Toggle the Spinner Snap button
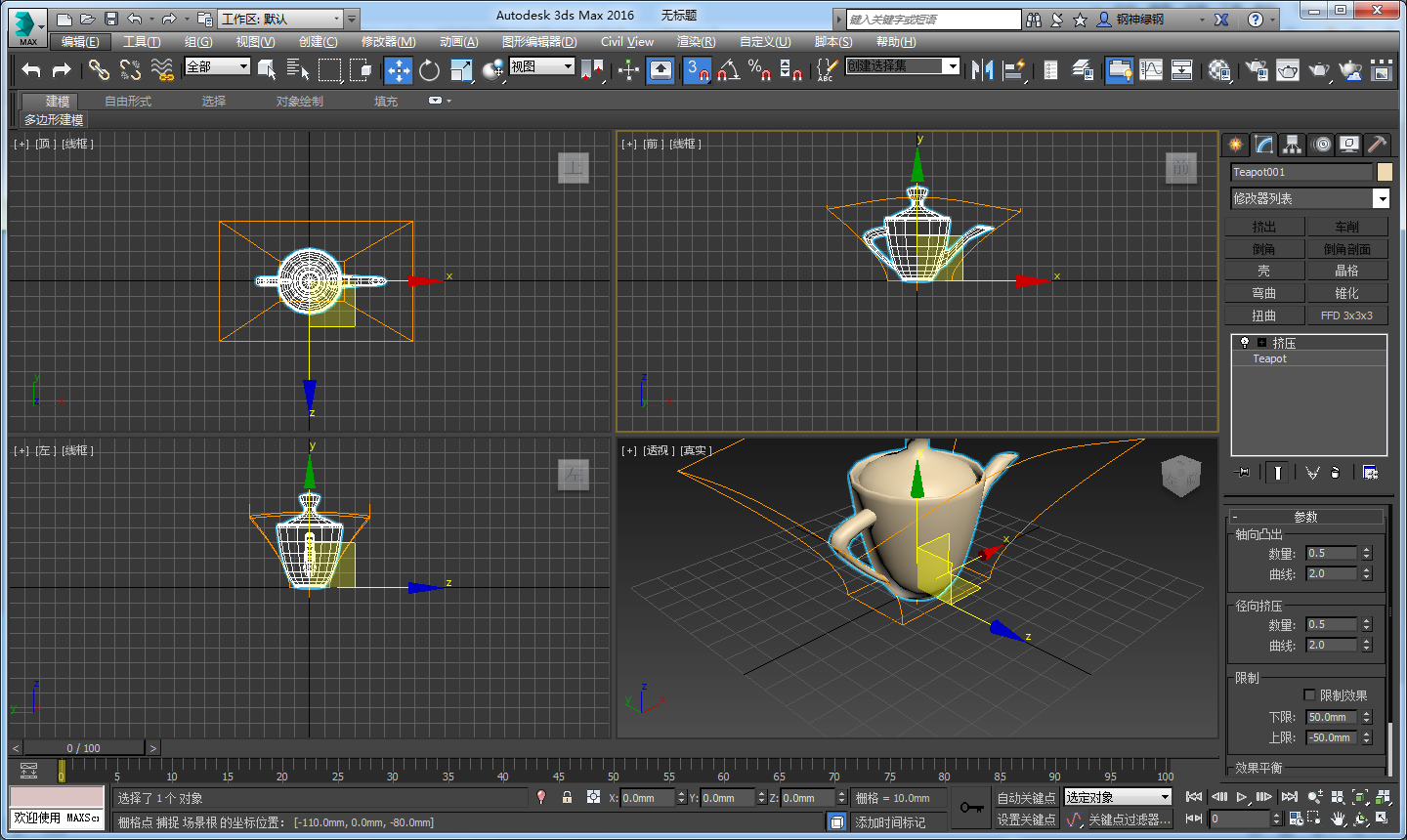The width and height of the screenshot is (1407, 840). (791, 69)
